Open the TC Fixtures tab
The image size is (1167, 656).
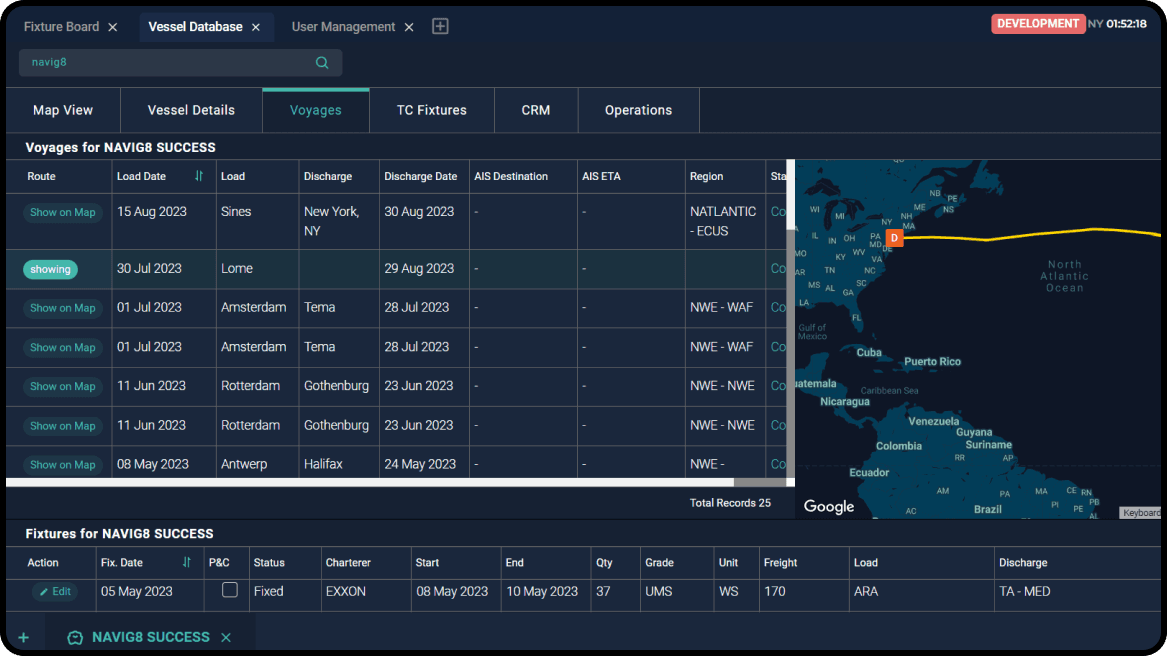[432, 110]
